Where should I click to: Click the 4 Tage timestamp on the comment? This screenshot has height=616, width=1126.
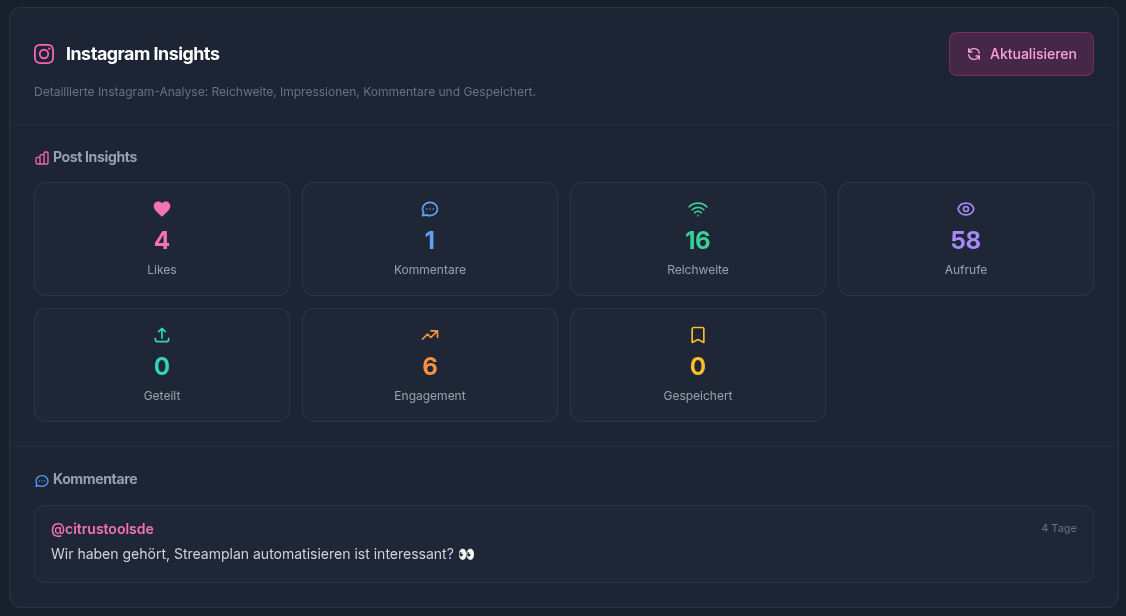click(1059, 528)
